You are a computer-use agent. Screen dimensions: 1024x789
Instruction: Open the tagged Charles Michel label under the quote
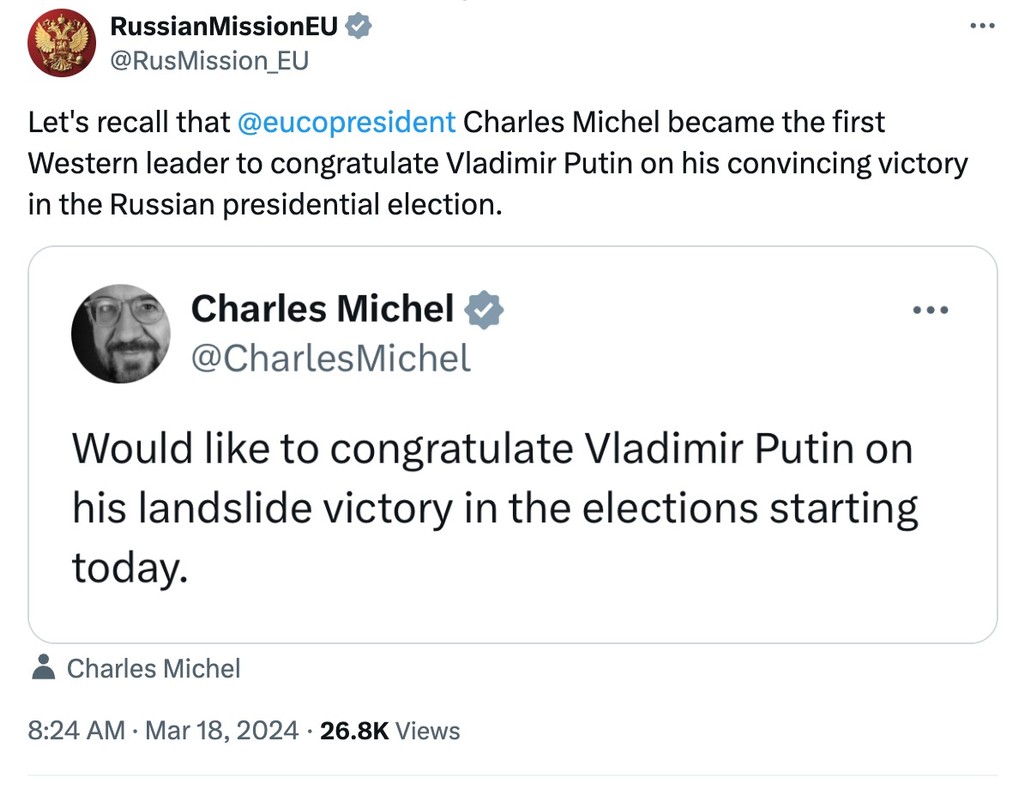pos(153,668)
